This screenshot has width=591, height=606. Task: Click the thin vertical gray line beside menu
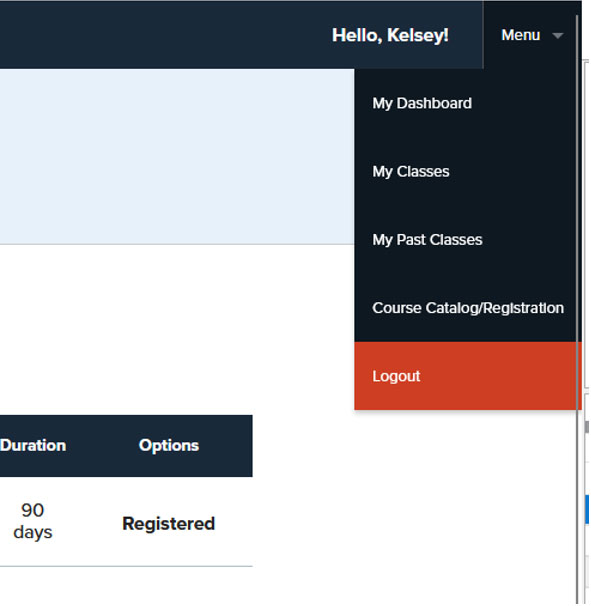click(577, 309)
